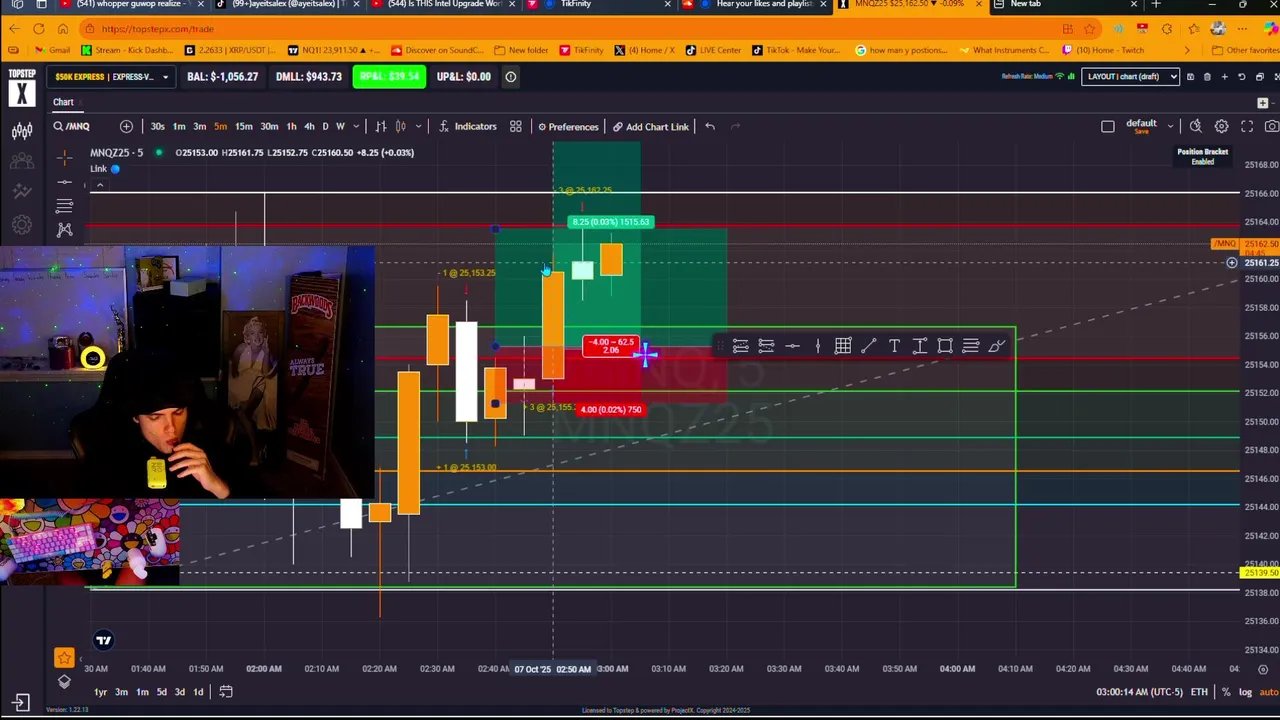Image resolution: width=1280 pixels, height=720 pixels.
Task: Open the indicator templates grid icon
Action: click(515, 126)
